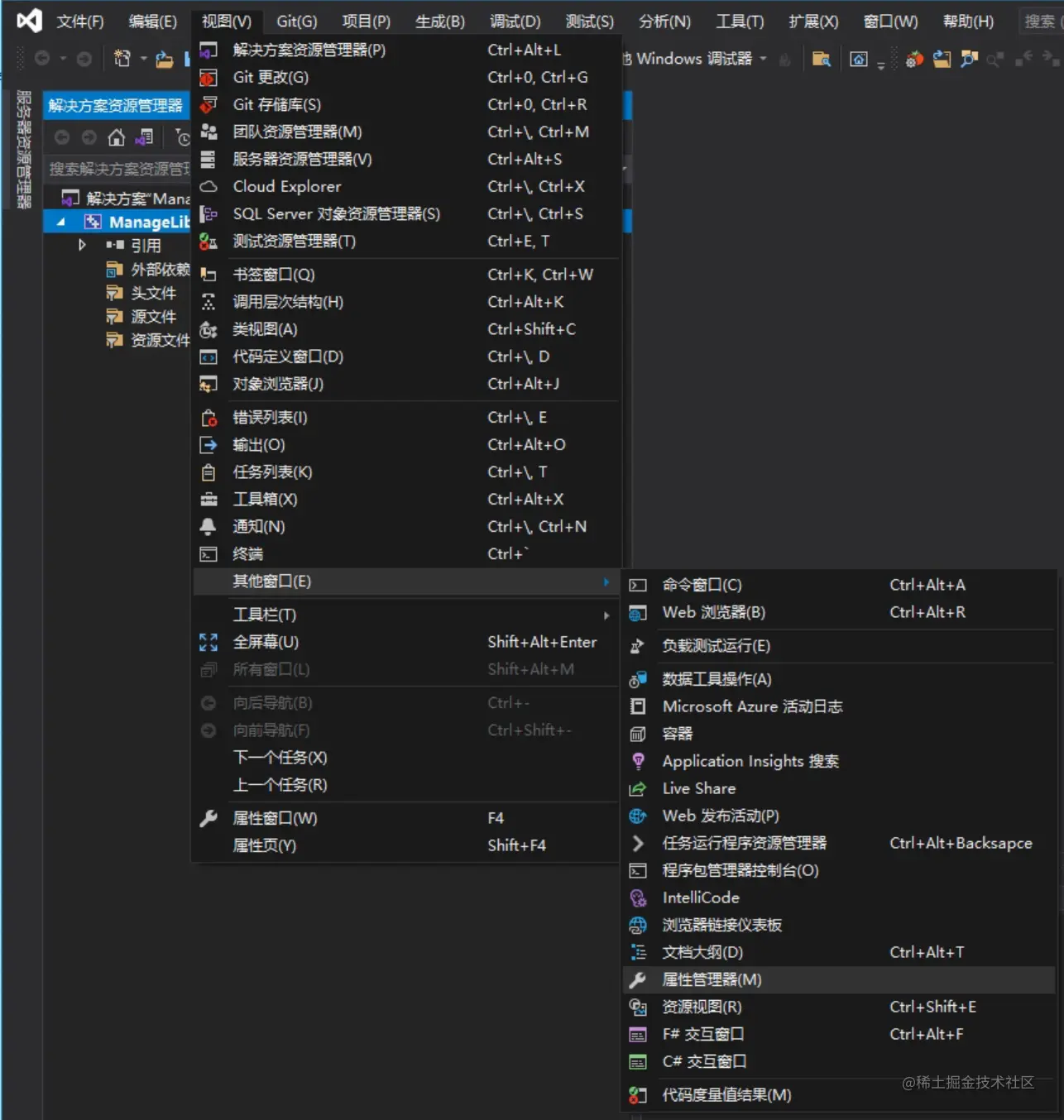Click the 资源视图 submenu icon
Image resolution: width=1064 pixels, height=1120 pixels.
click(638, 1008)
